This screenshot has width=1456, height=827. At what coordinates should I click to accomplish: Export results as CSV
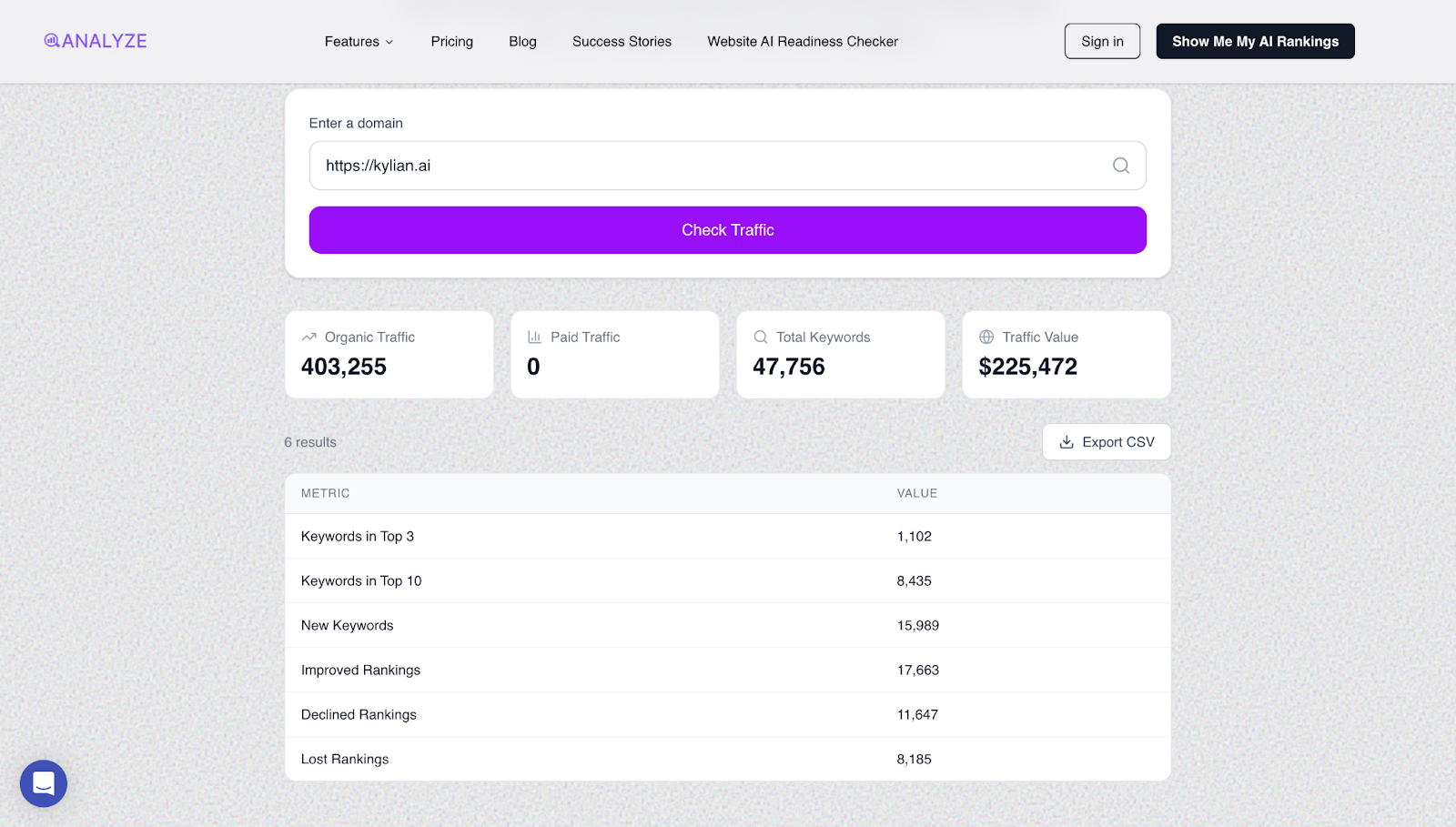point(1107,442)
